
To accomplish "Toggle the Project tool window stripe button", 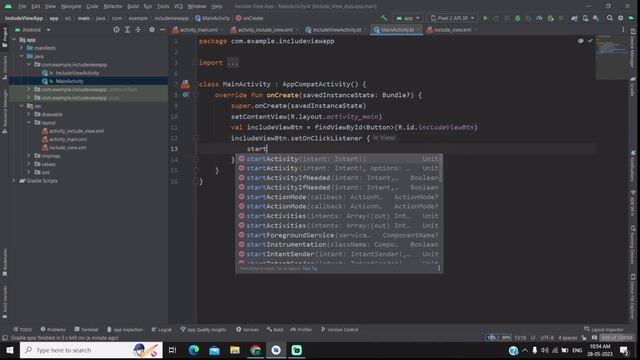I will coord(4,38).
